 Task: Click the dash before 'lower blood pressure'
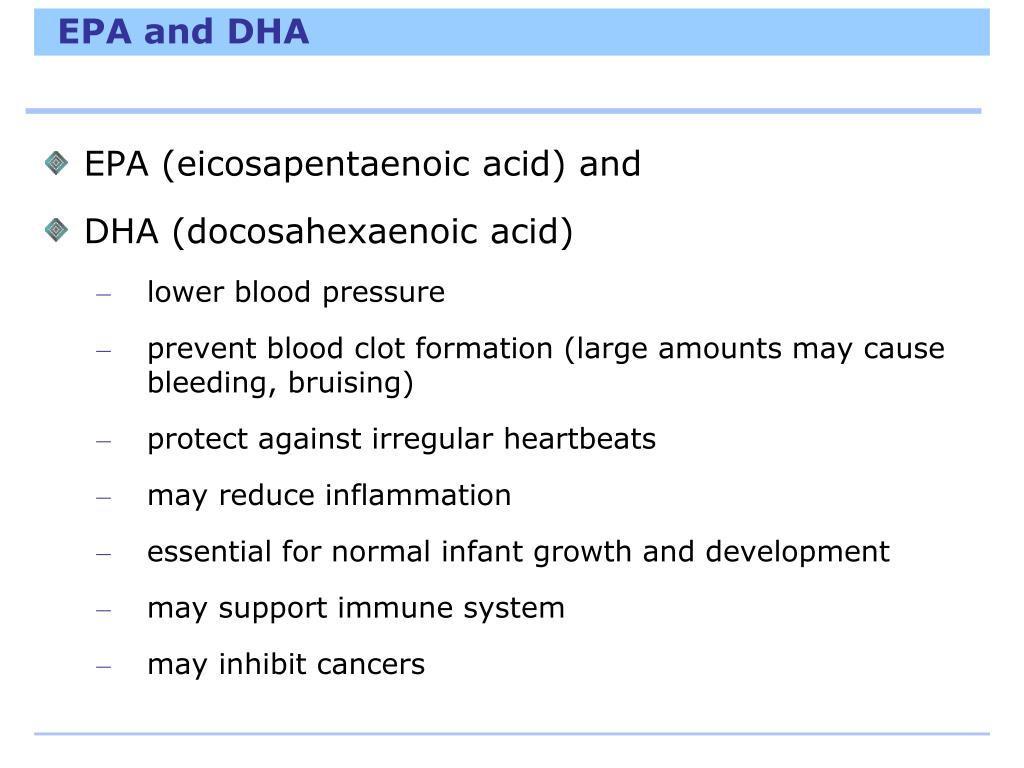(x=103, y=295)
